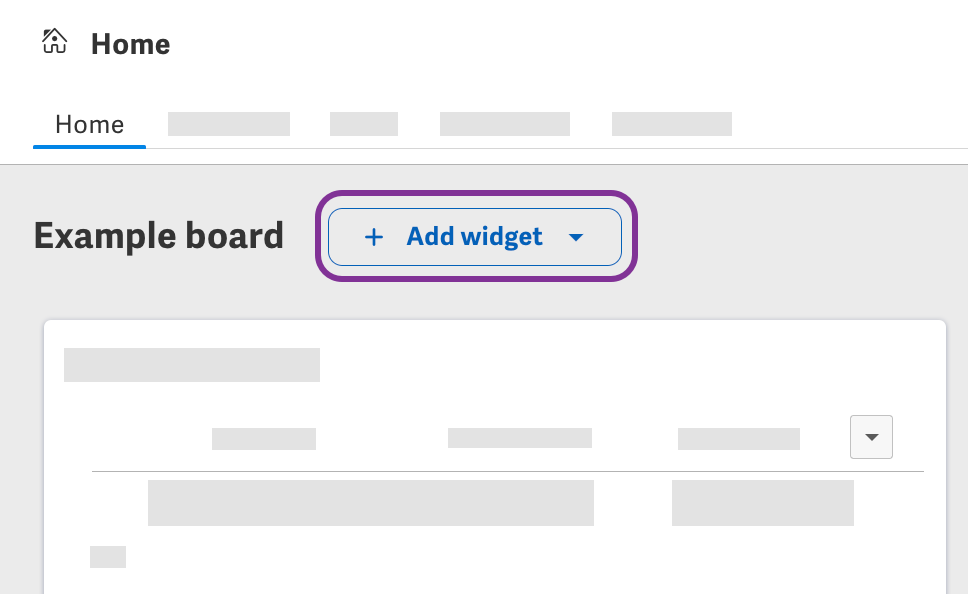
Task: Open the placeholder tab right of Home
Action: tap(229, 124)
